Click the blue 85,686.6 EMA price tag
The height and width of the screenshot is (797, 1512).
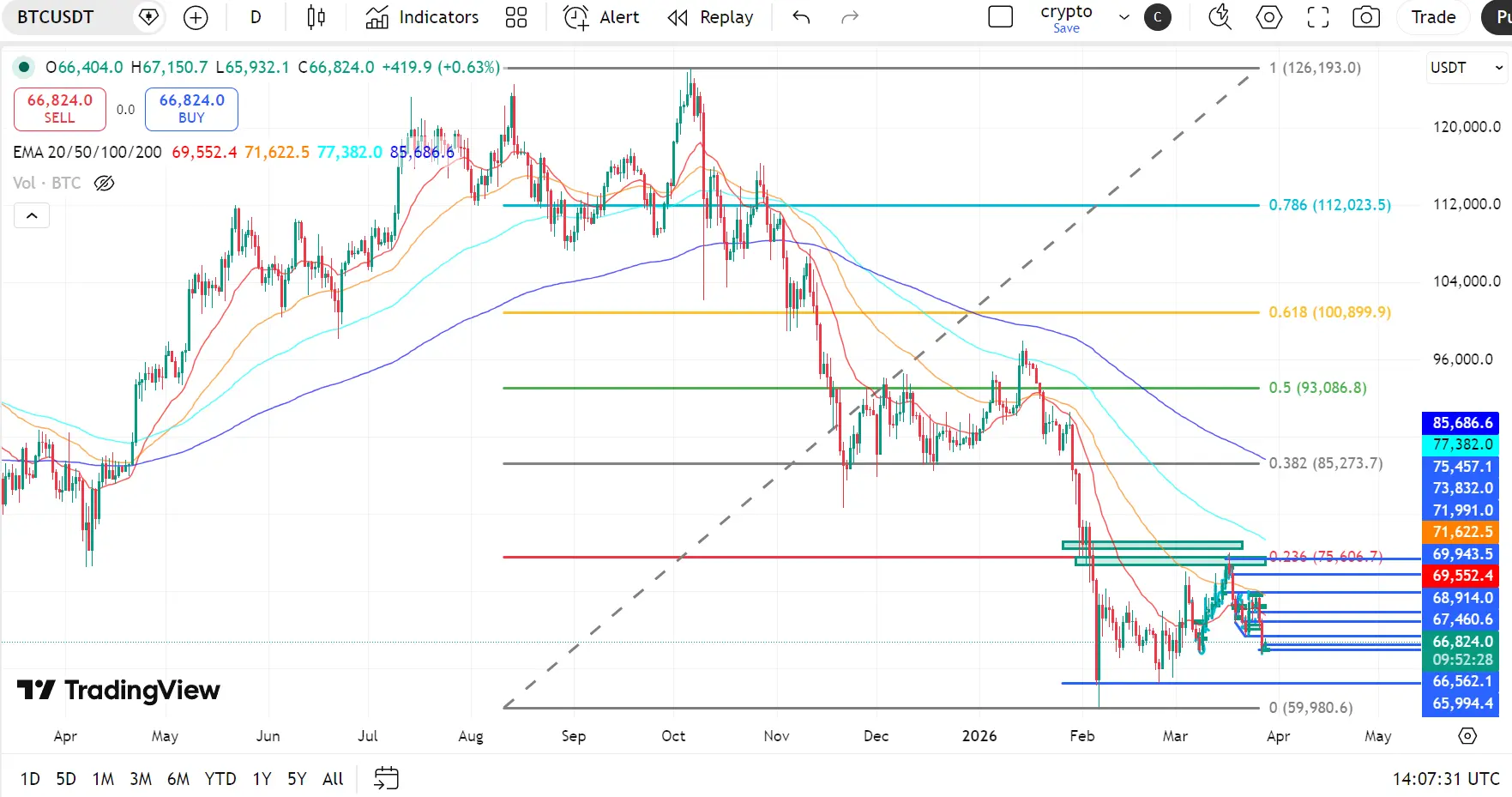pos(1462,423)
